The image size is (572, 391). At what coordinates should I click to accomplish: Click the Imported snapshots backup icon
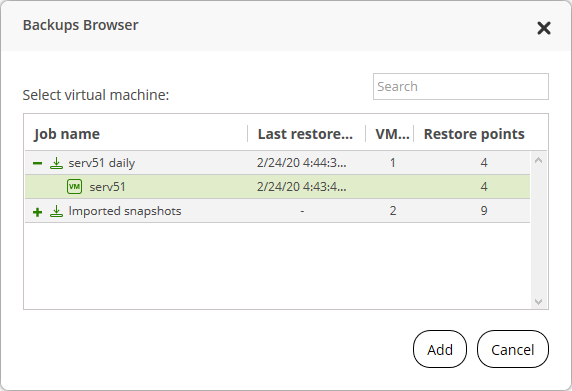[x=56, y=211]
